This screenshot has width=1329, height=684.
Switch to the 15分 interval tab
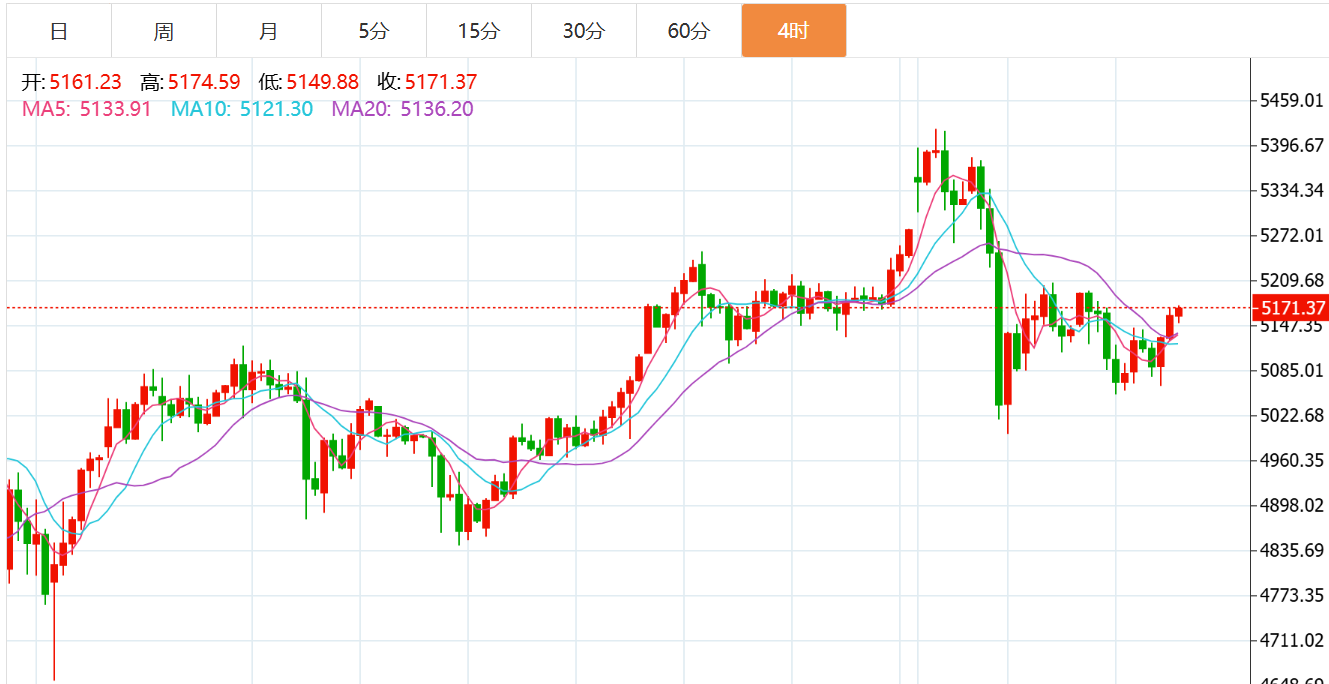pos(479,31)
